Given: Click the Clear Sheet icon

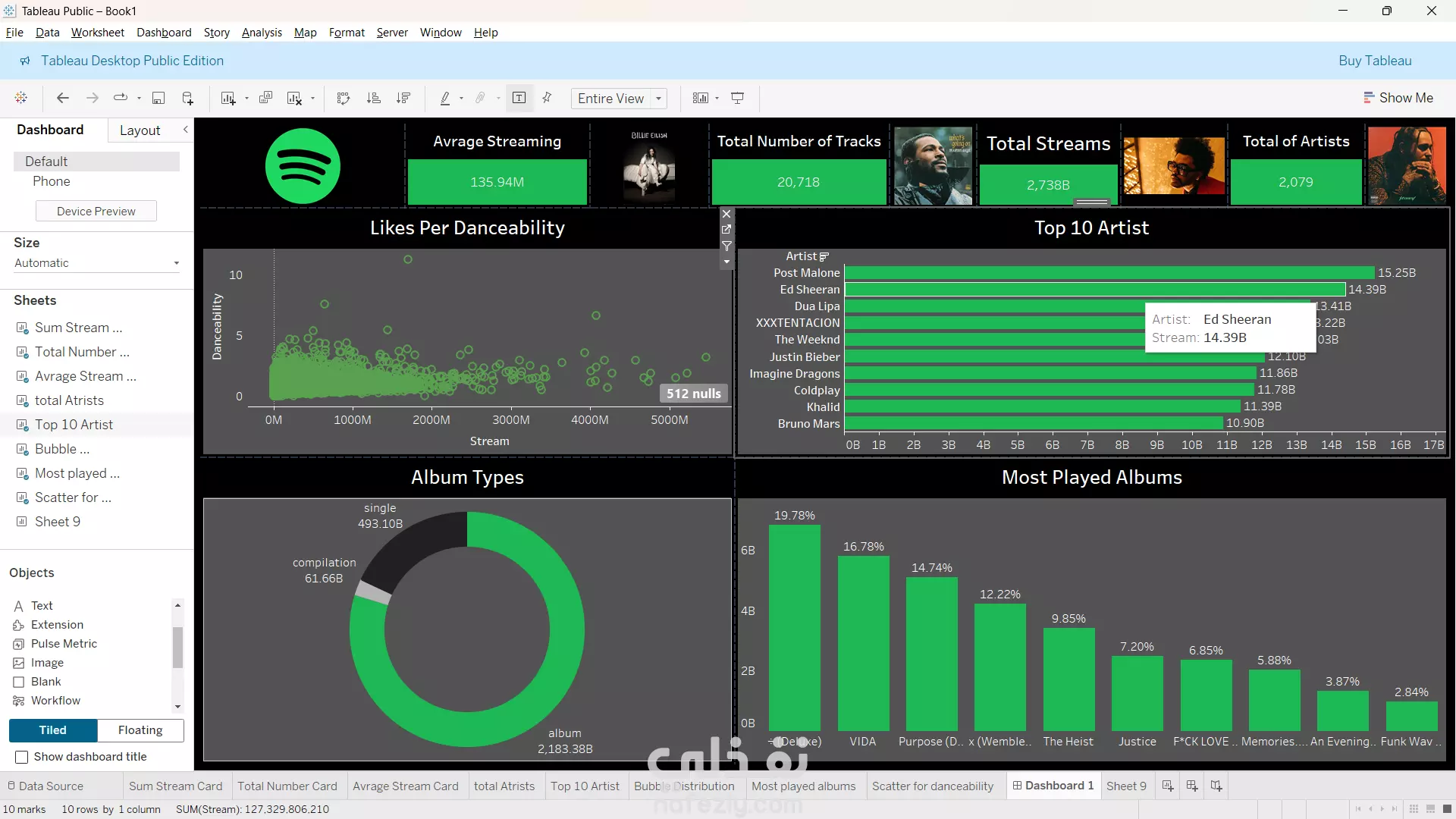Looking at the screenshot, I should point(294,98).
